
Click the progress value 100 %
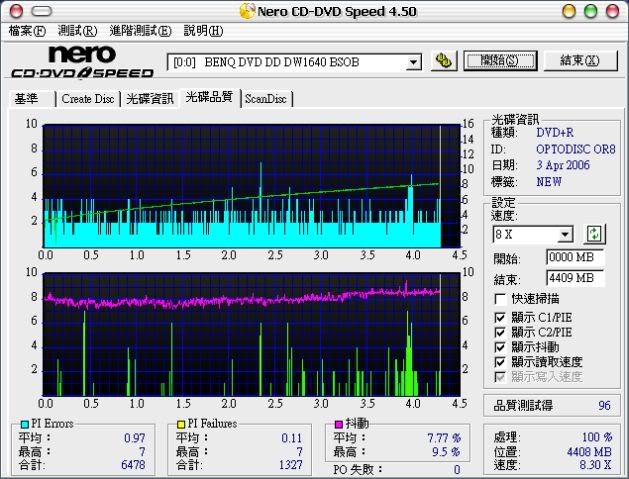tap(597, 437)
